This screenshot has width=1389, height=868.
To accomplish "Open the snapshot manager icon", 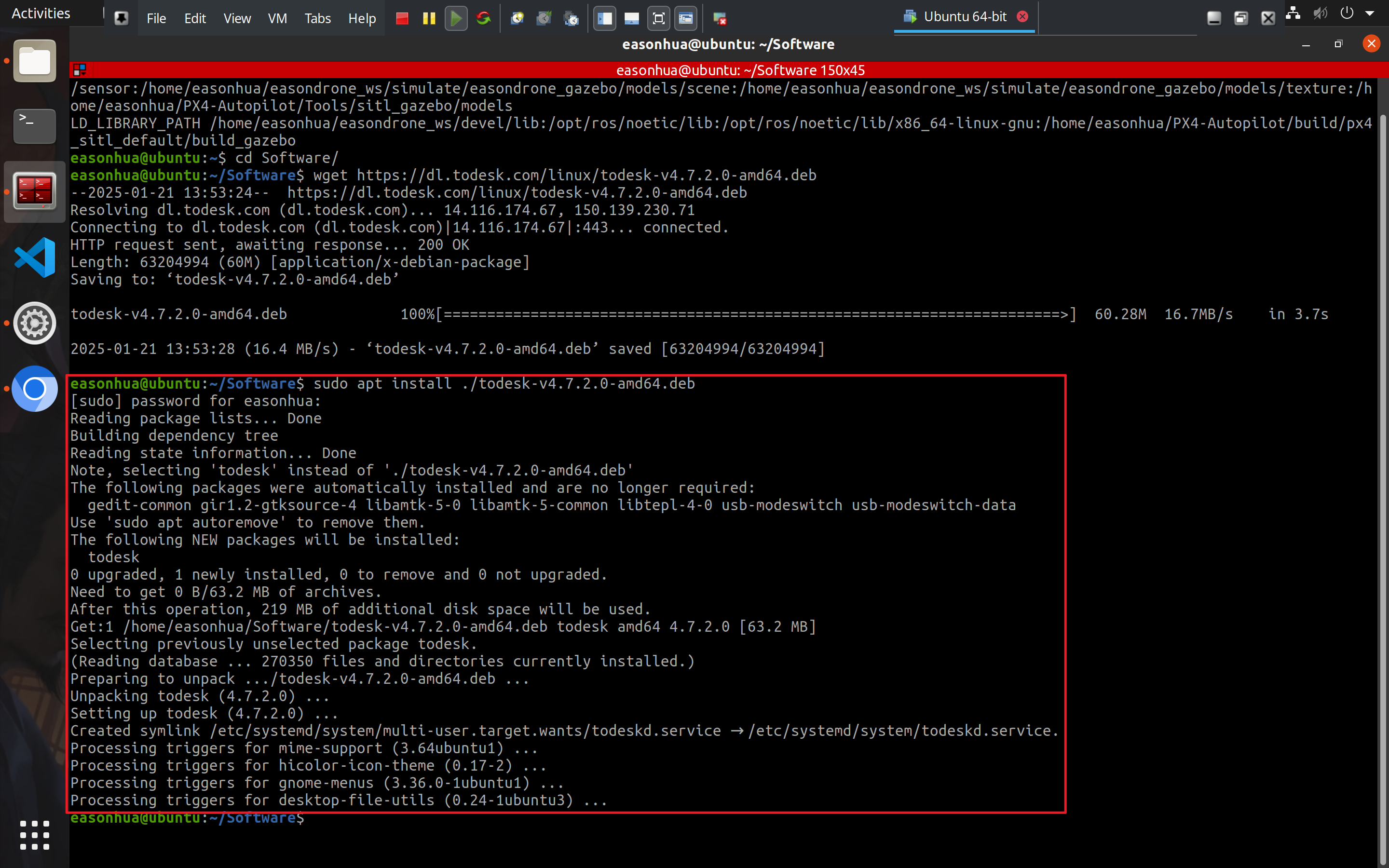I will click(571, 18).
